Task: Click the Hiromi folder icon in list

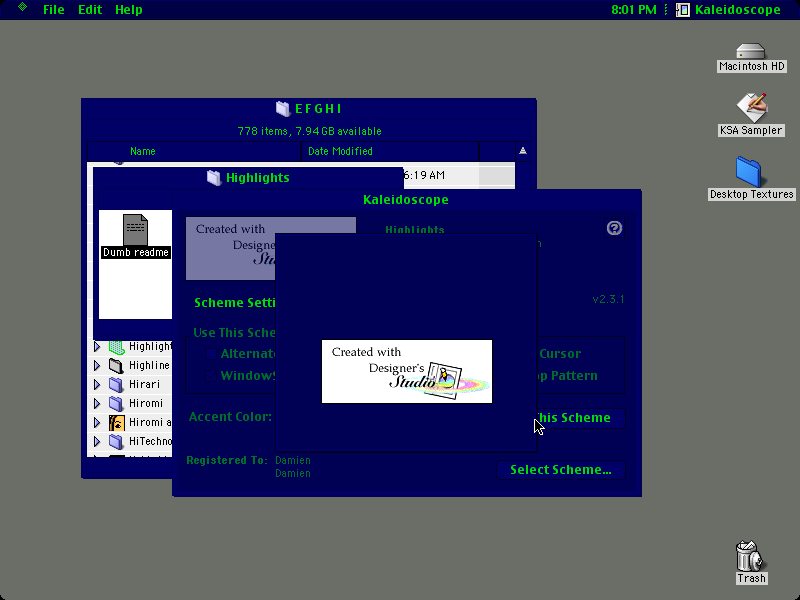Action: (116, 404)
